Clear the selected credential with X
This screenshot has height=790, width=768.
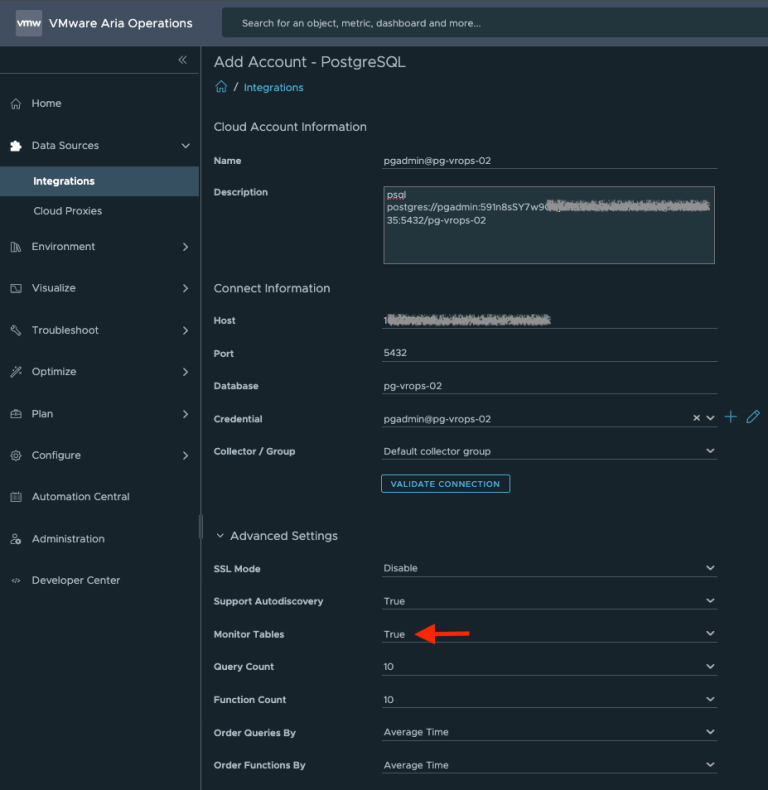[696, 418]
